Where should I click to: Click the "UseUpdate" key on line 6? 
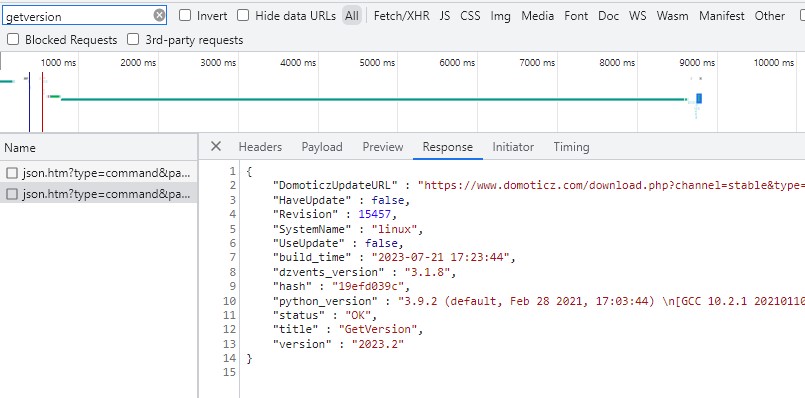click(310, 243)
